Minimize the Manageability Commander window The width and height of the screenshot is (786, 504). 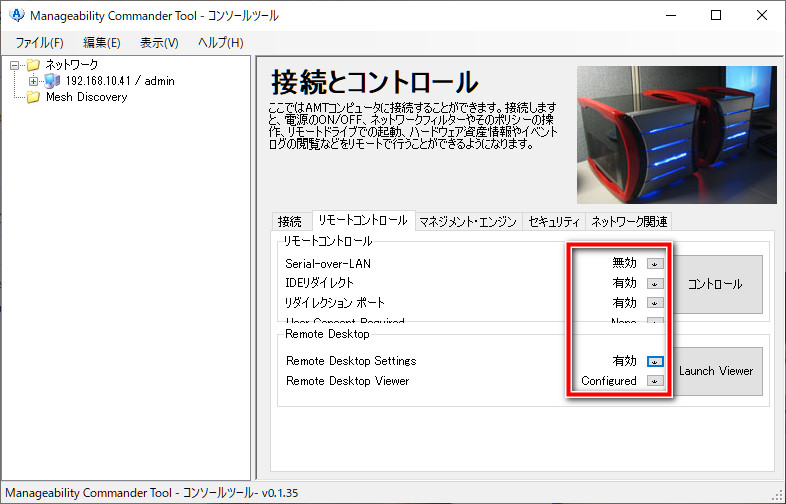[x=671, y=16]
